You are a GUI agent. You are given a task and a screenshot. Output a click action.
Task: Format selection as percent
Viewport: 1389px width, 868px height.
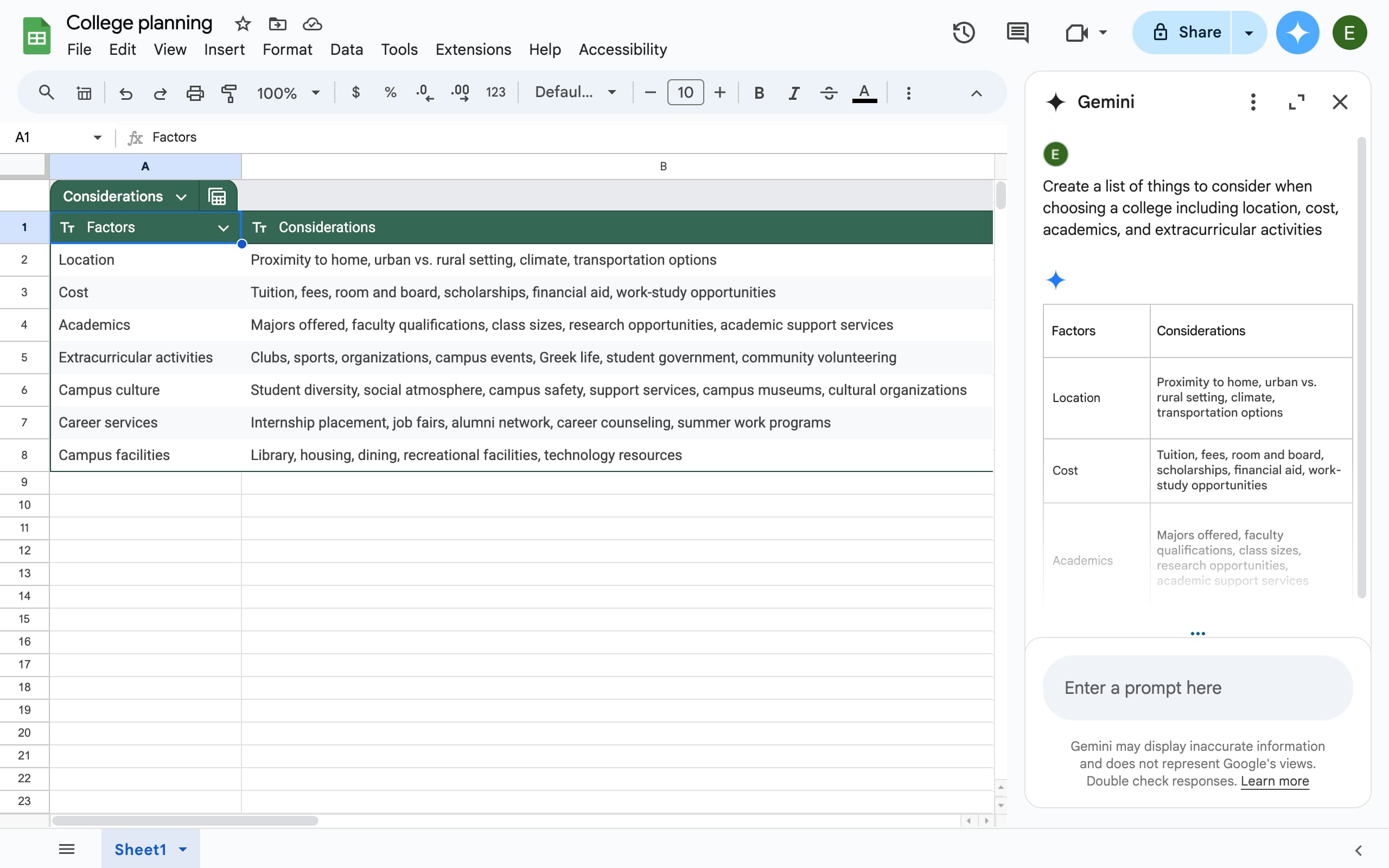click(391, 92)
